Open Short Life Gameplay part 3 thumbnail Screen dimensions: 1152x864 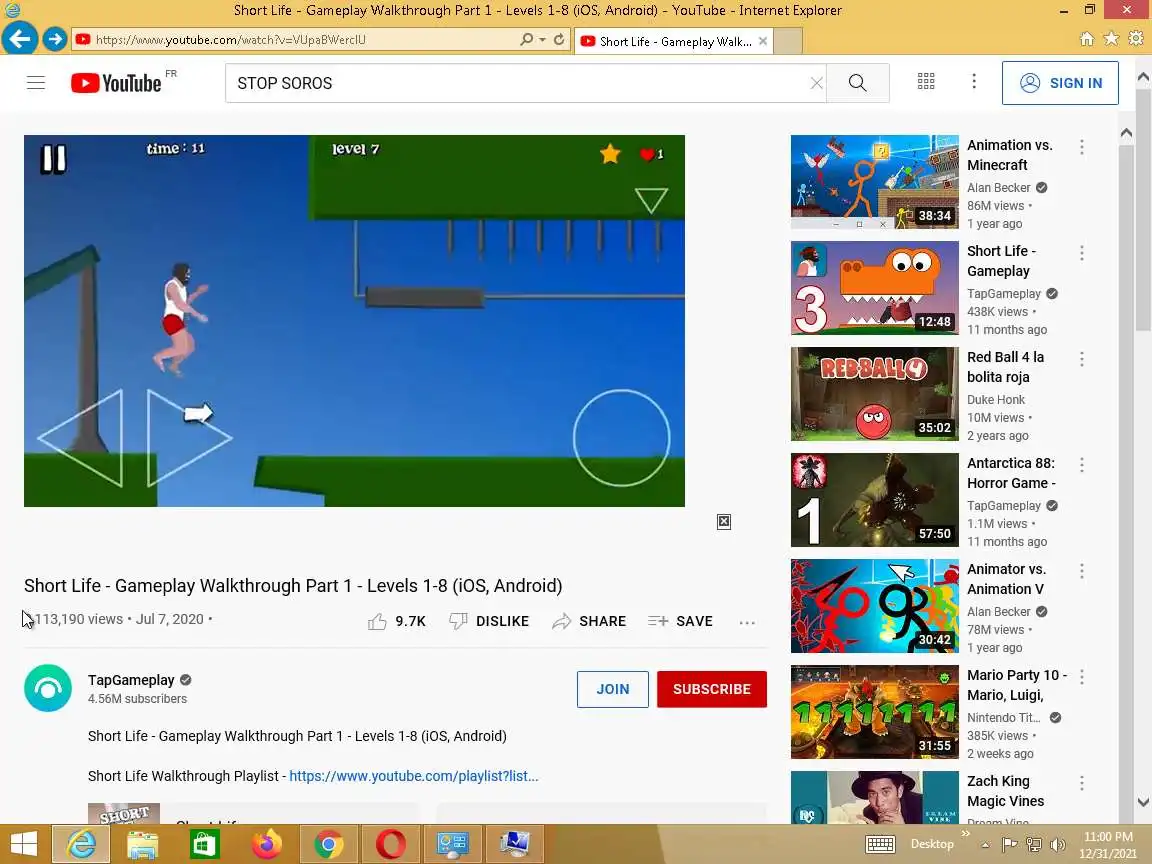874,288
